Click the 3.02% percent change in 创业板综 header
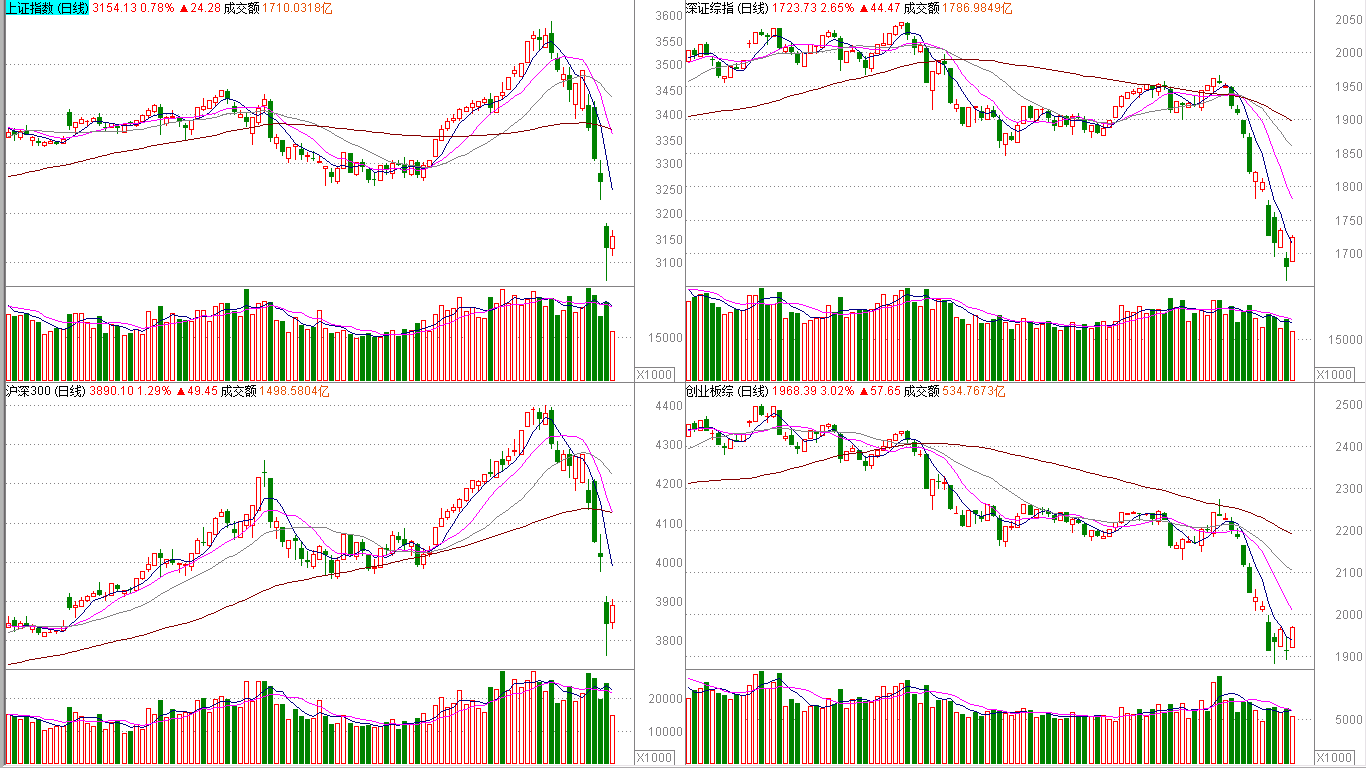Viewport: 1366px width, 768px height. click(836, 391)
